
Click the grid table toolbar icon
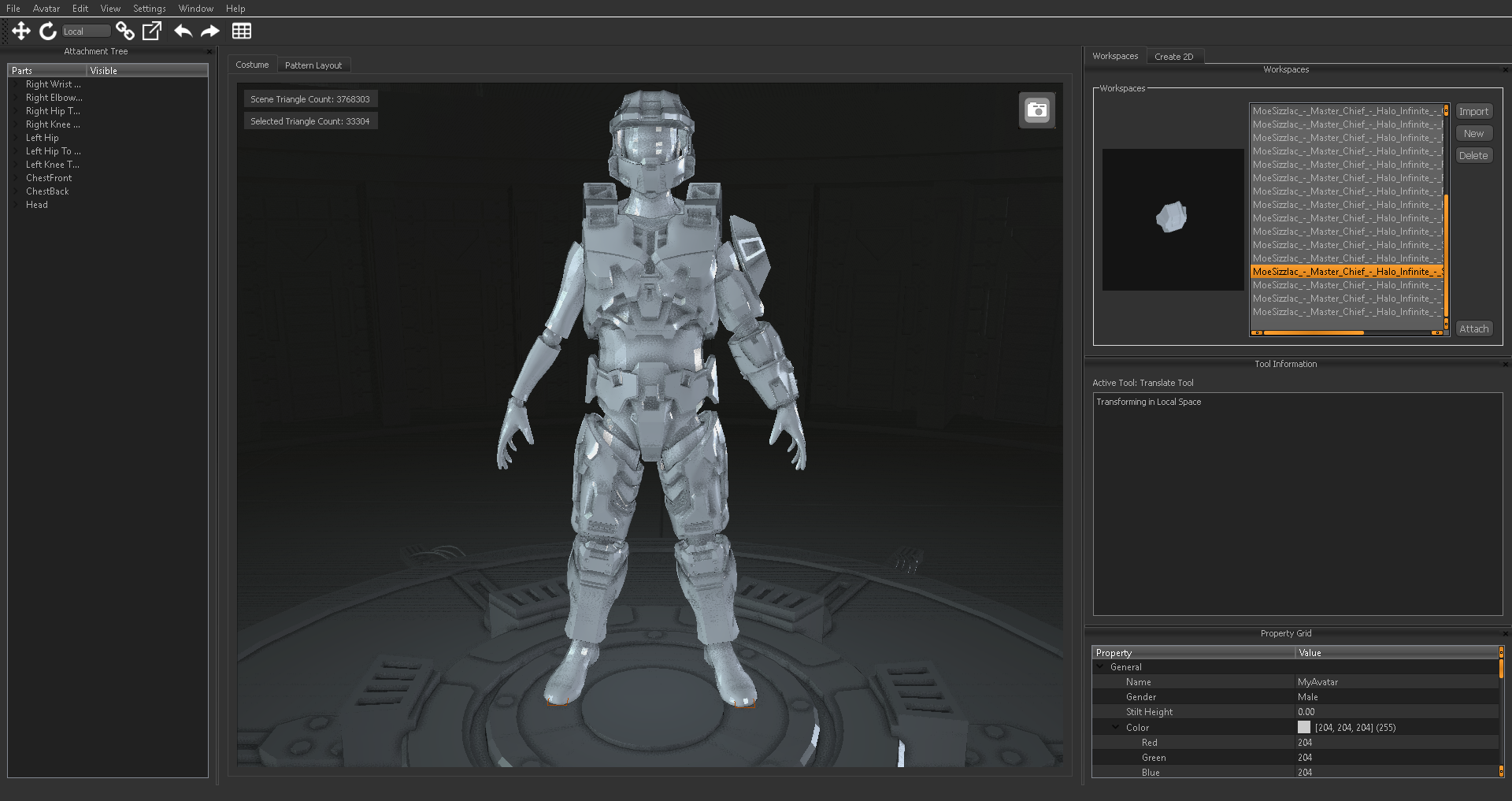242,31
